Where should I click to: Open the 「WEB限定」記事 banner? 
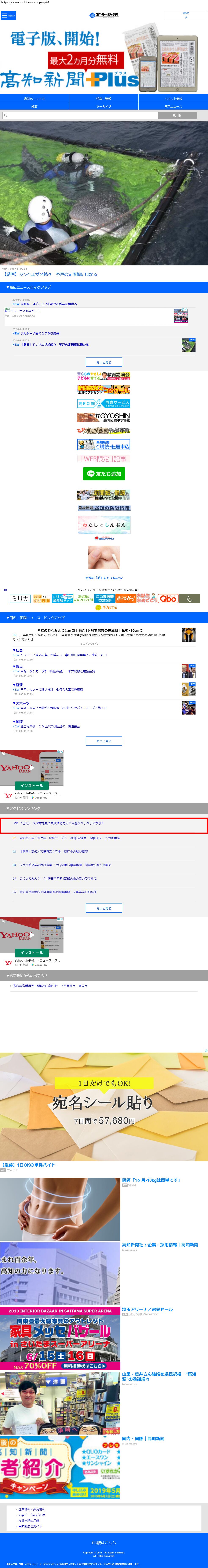coord(104,459)
